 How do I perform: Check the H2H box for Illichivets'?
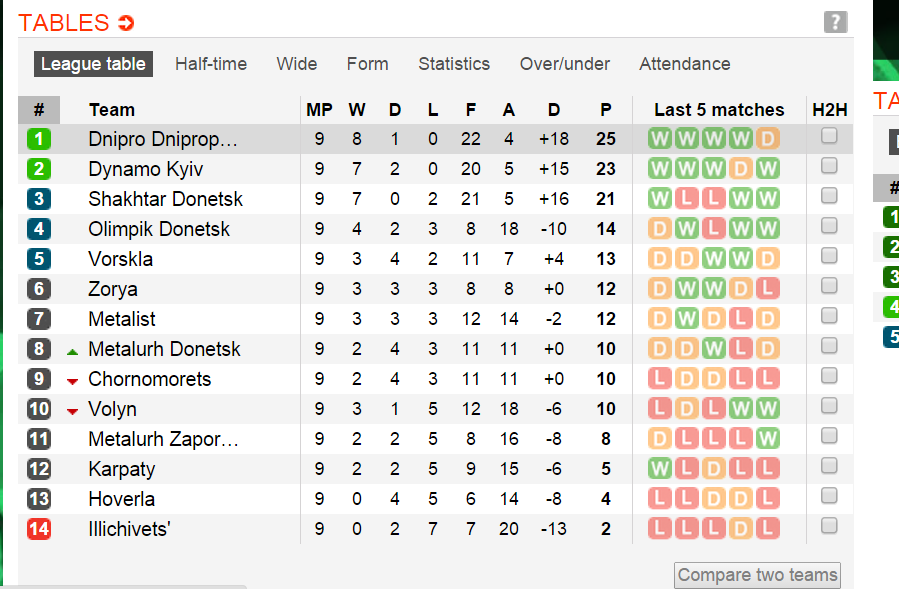(829, 527)
